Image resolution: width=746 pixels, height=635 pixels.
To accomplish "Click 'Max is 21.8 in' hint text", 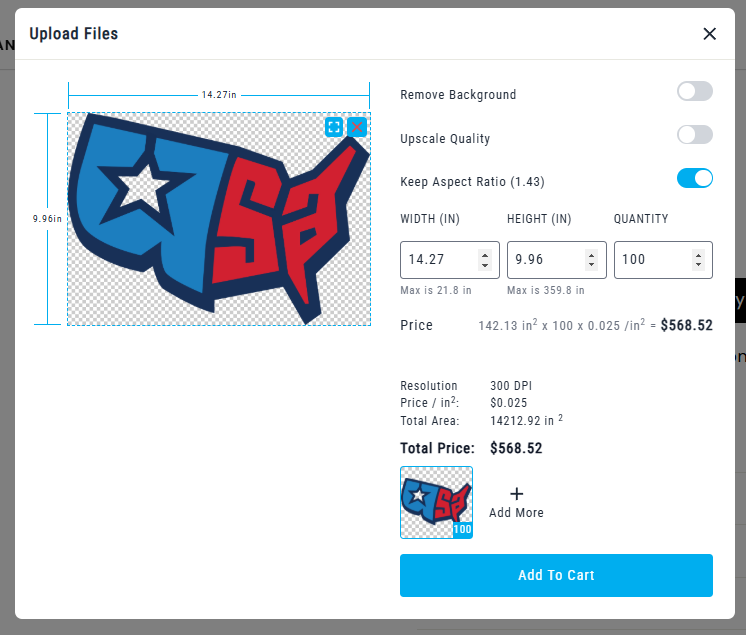I will tap(436, 290).
